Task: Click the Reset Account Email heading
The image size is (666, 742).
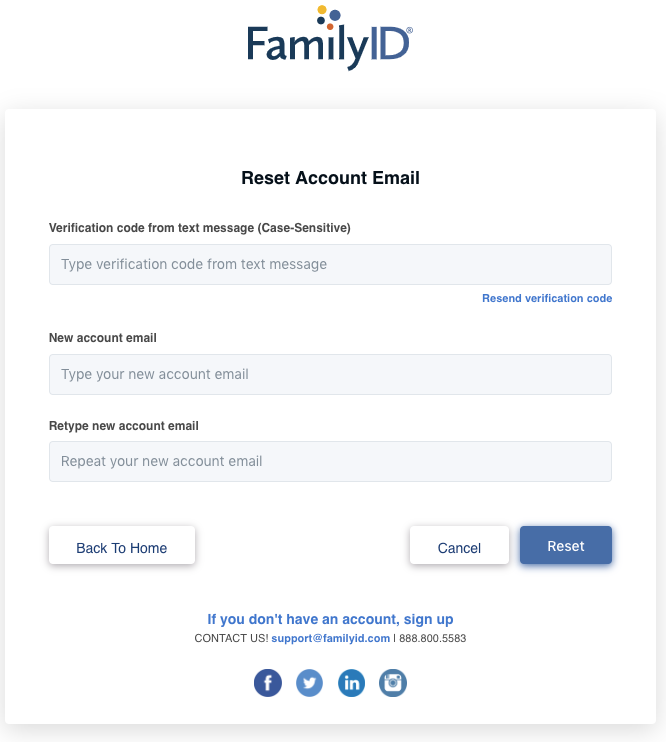Action: (x=330, y=178)
